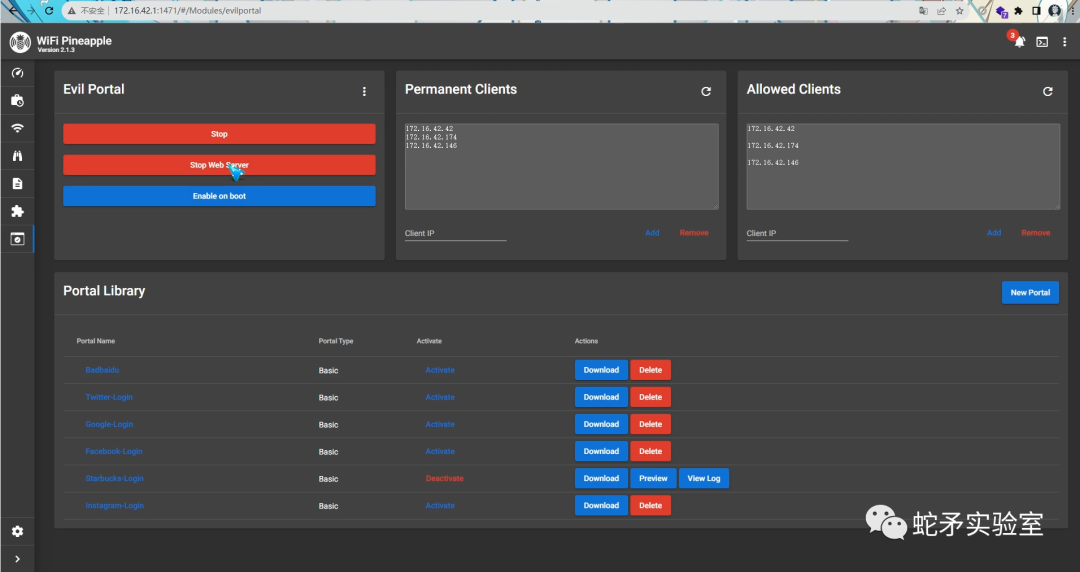Screen dimensions: 1080x572
Task: Open the Settings gear in sidebar
Action: (x=17, y=531)
